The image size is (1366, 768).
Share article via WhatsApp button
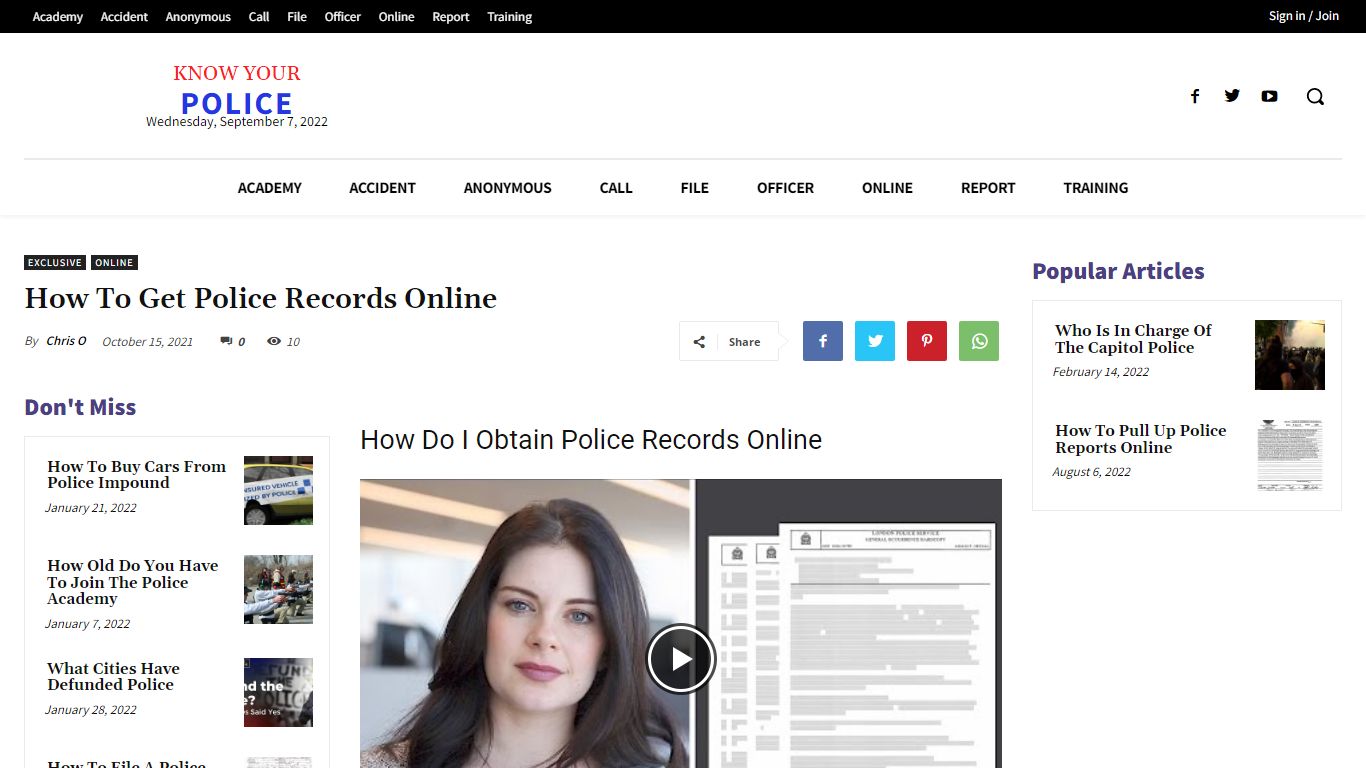pyautogui.click(x=979, y=341)
